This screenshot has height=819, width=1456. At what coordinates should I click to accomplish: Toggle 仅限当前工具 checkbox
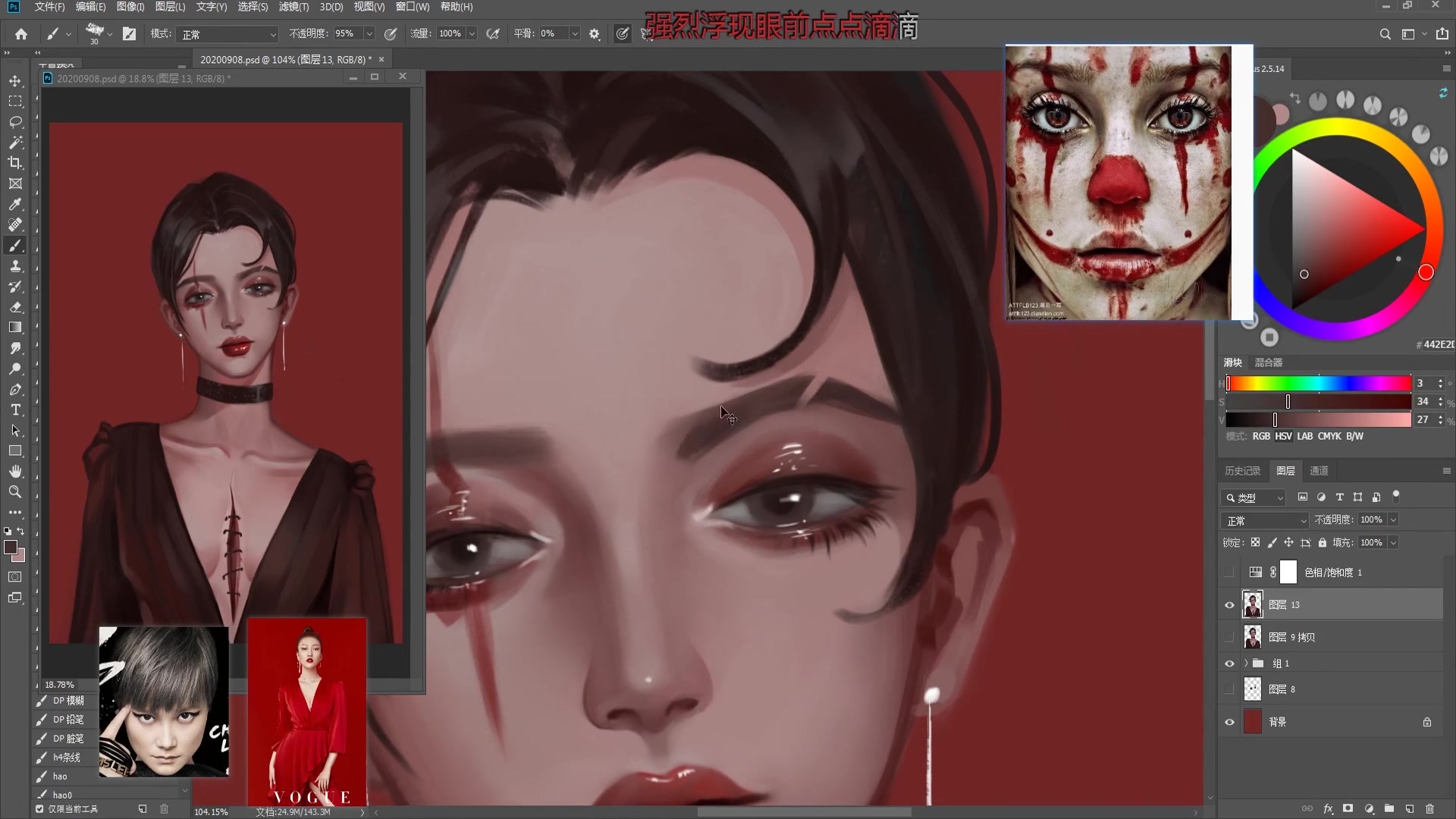tap(39, 809)
